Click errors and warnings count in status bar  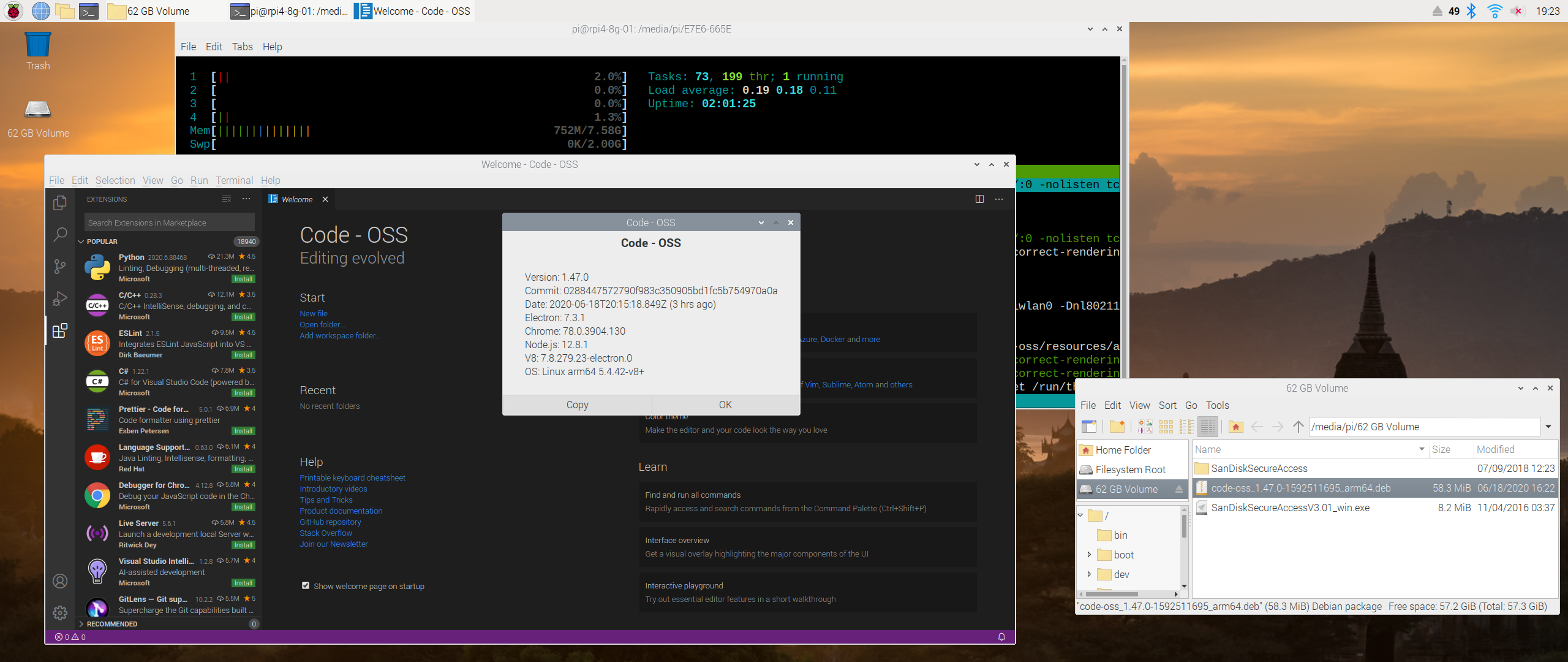click(70, 637)
